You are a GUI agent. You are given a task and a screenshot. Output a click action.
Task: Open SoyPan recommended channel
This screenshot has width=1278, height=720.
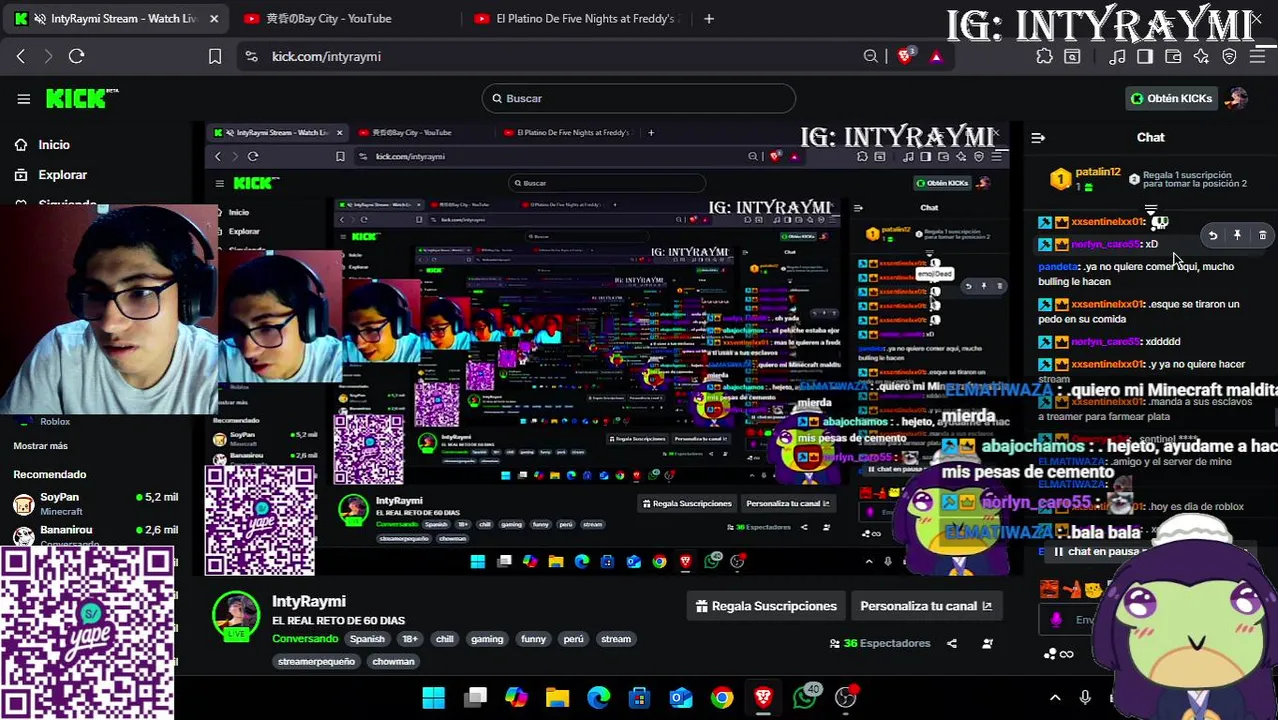(x=95, y=504)
